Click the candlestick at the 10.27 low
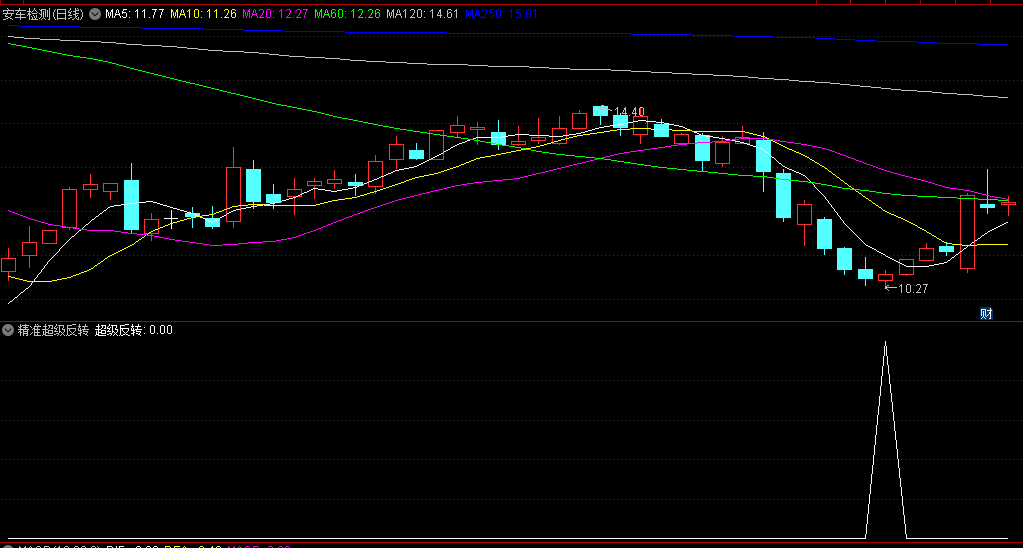Viewport: 1023px width, 548px height. coord(885,279)
